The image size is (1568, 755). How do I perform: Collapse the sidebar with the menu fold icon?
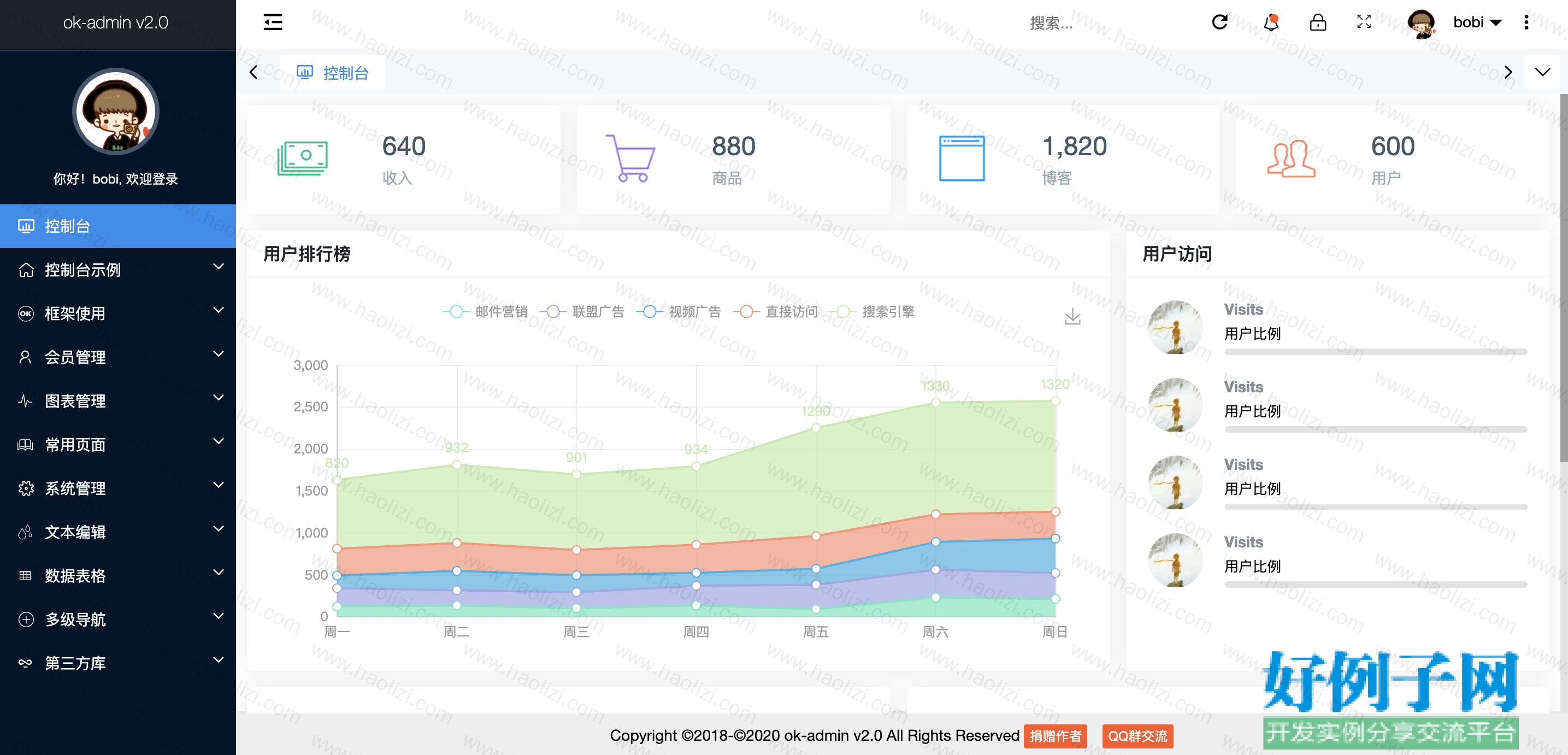pyautogui.click(x=273, y=22)
